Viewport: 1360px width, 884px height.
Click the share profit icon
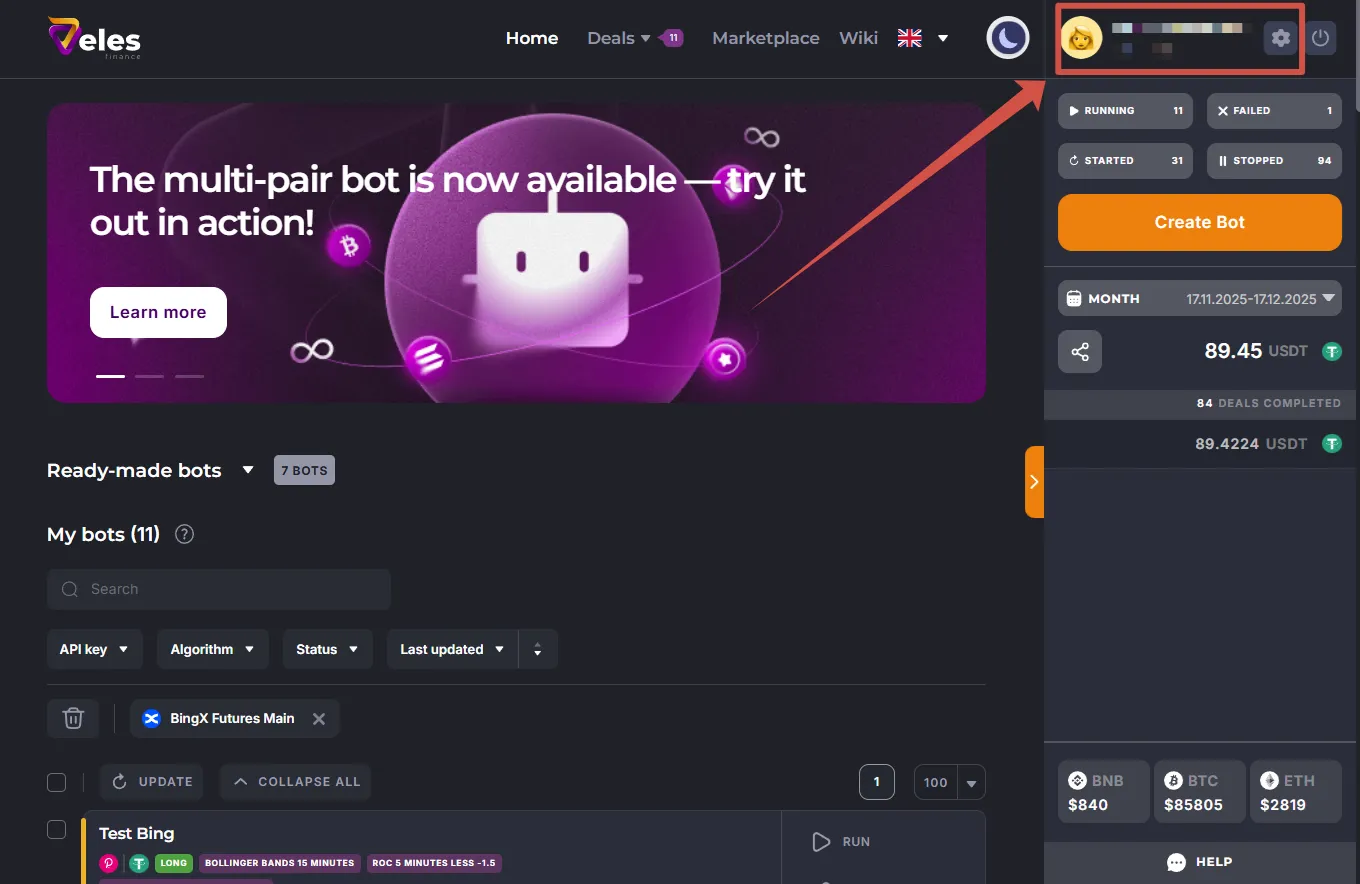click(x=1080, y=352)
